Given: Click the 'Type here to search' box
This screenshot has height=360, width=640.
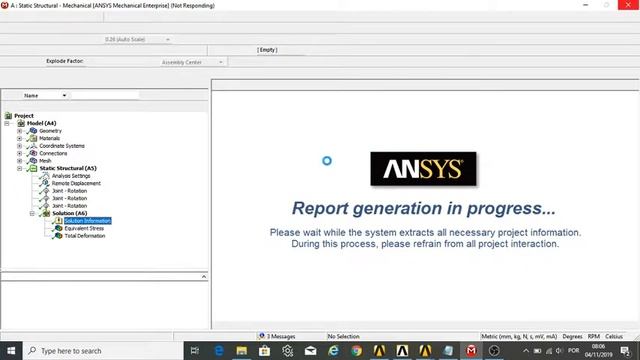Looking at the screenshot, I should pyautogui.click(x=103, y=351).
